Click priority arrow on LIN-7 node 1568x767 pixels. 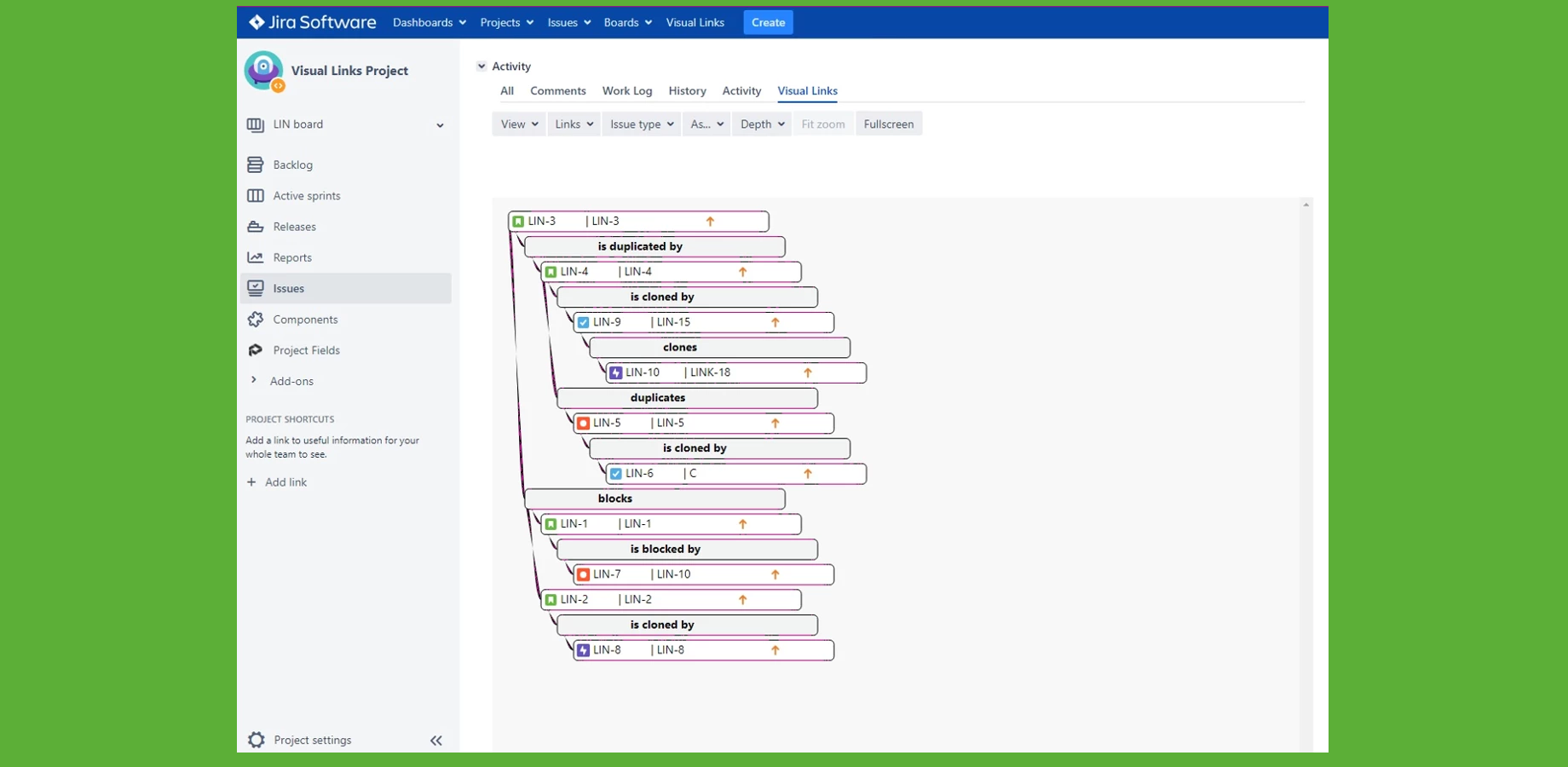775,574
